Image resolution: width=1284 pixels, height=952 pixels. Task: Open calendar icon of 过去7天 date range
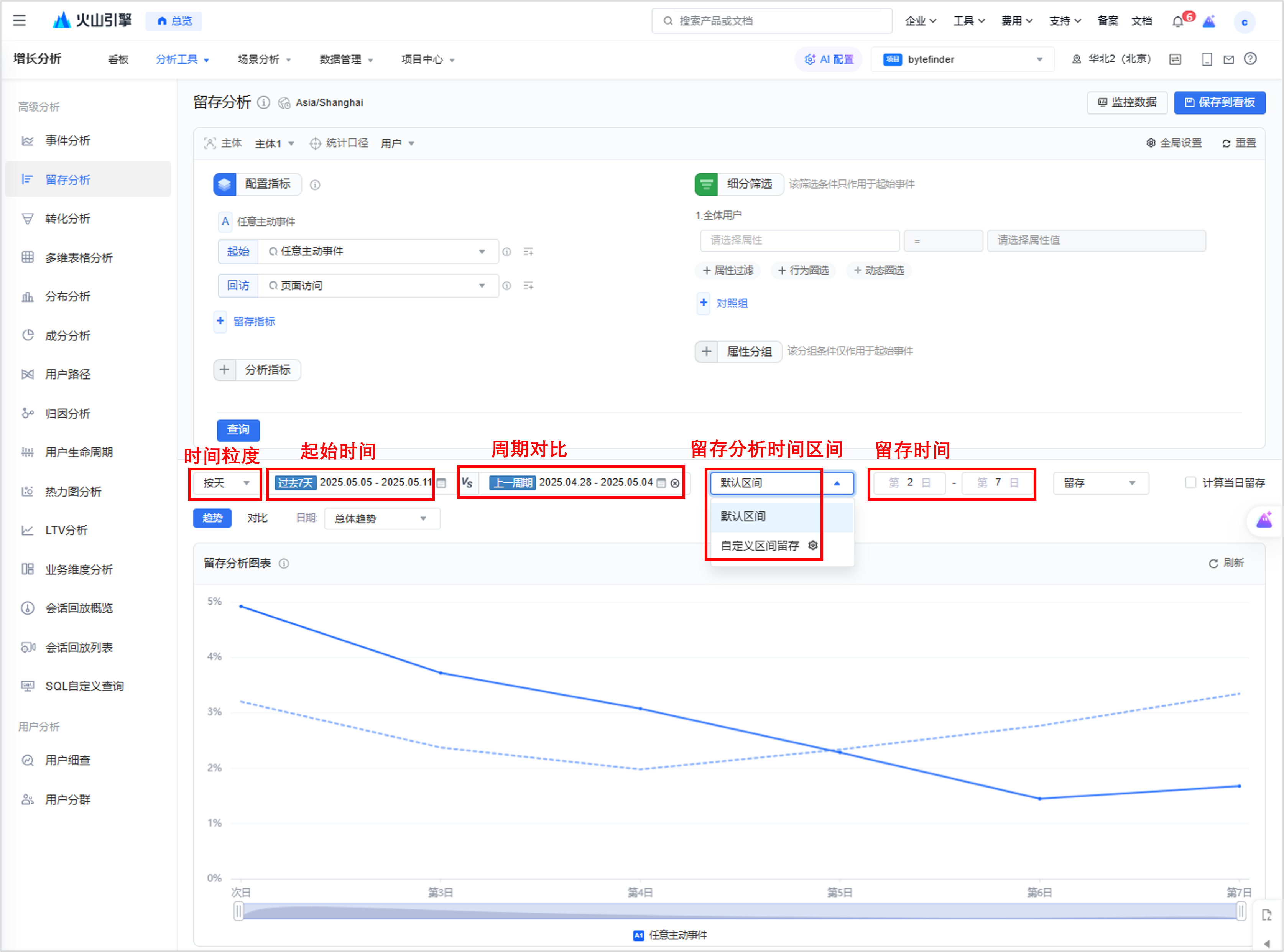pyautogui.click(x=441, y=483)
